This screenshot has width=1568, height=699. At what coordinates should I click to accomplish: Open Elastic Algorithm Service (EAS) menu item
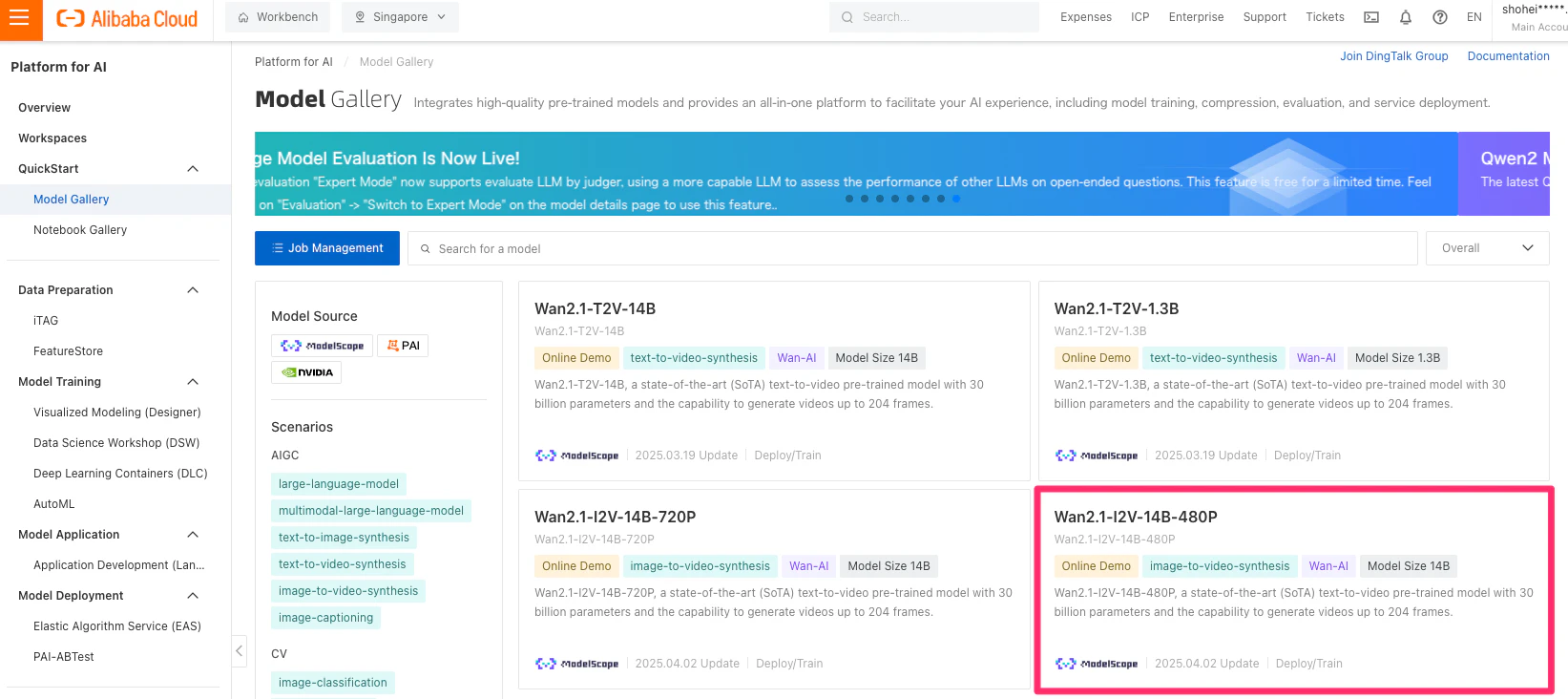point(117,626)
